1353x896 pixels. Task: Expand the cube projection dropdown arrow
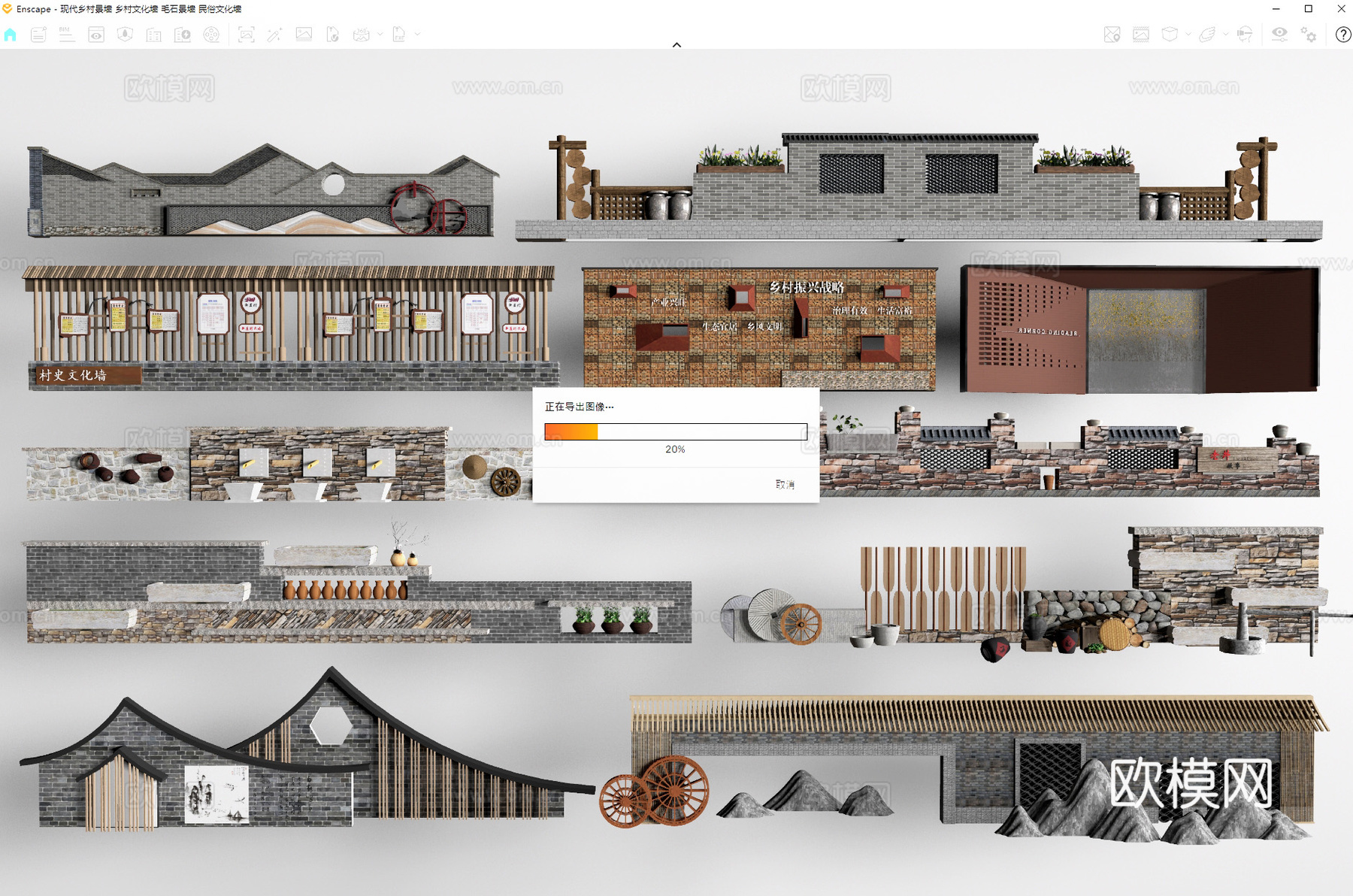point(1188,35)
